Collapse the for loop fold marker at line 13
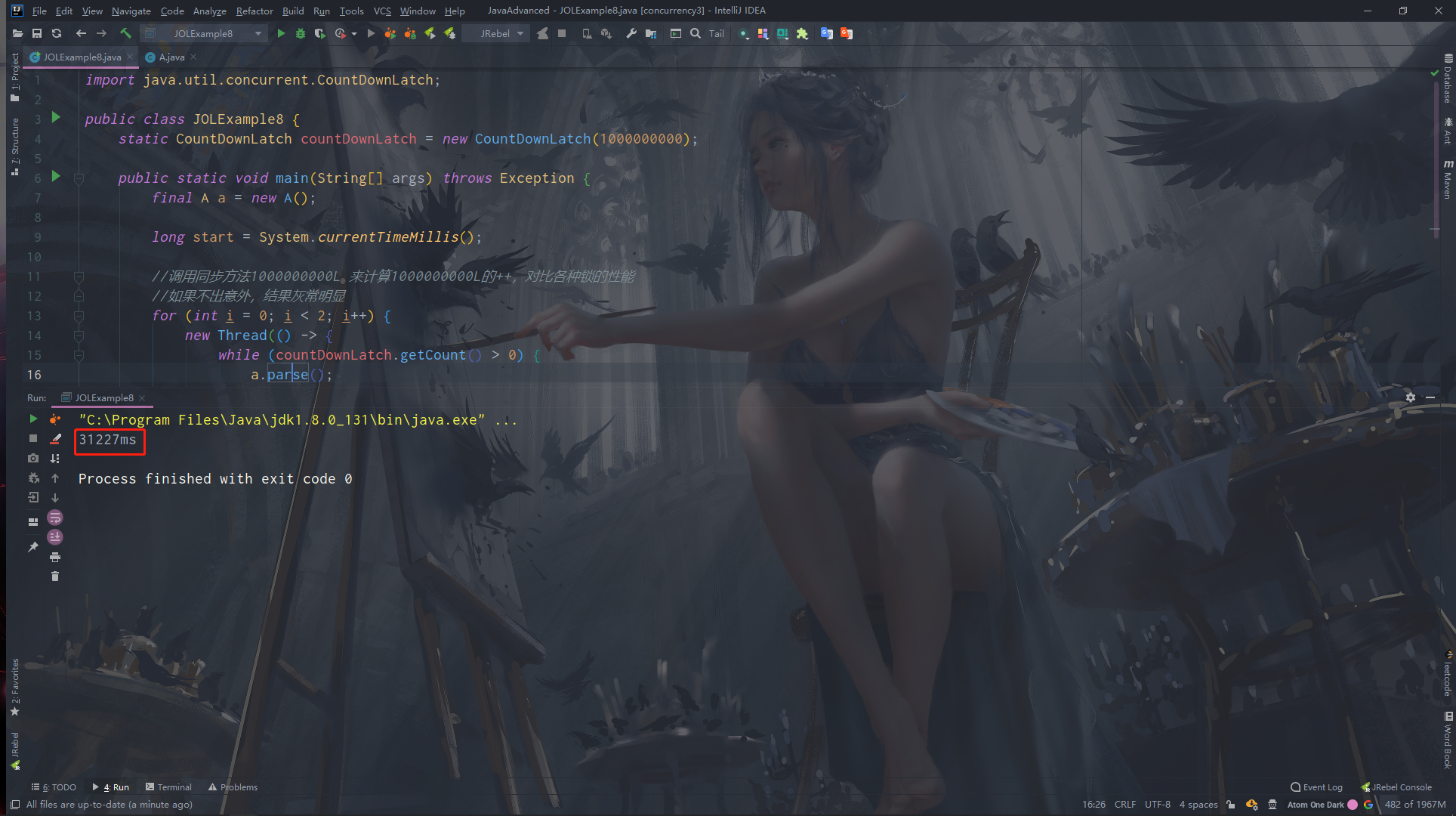This screenshot has height=816, width=1456. tap(79, 316)
